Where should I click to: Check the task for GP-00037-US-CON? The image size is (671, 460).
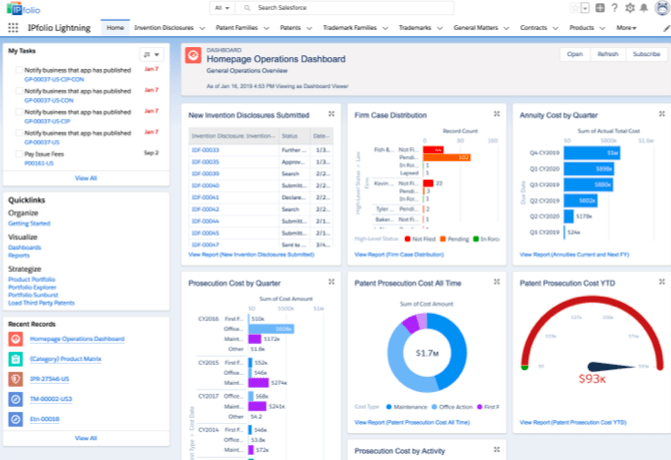point(19,91)
